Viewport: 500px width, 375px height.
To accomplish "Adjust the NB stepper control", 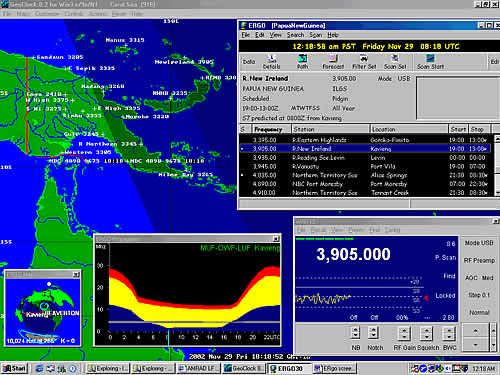I will 356,333.
